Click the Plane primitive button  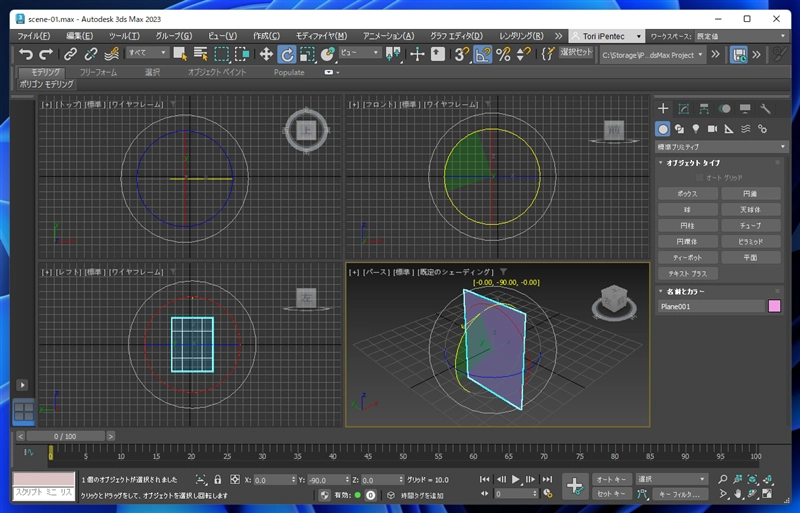[x=751, y=258]
